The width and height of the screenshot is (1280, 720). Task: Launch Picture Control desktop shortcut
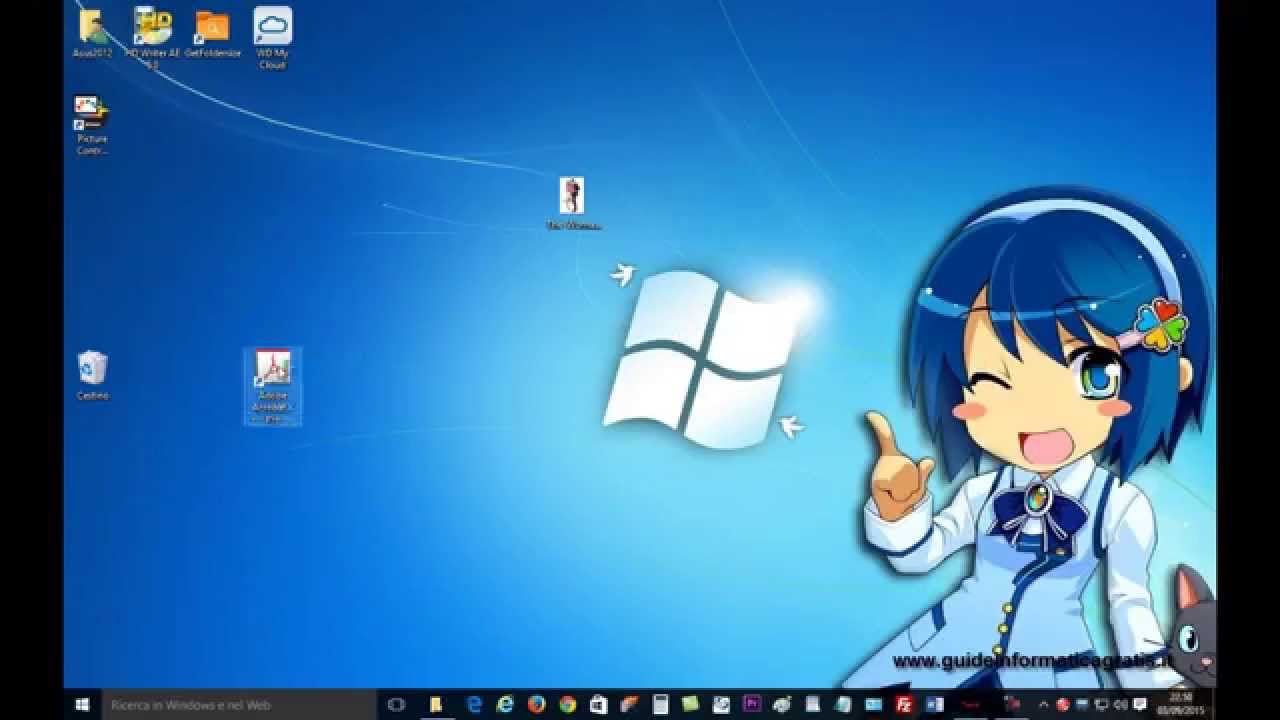click(92, 125)
